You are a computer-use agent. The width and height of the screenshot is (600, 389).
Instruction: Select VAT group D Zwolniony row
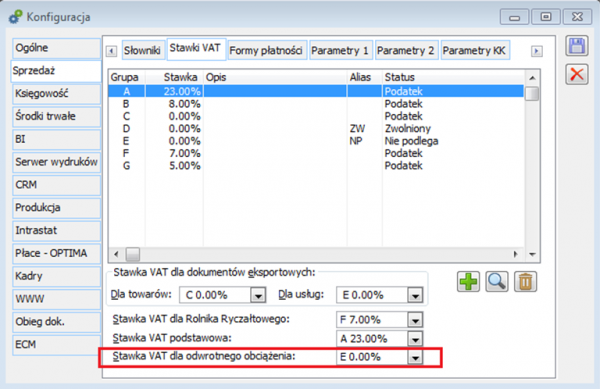click(x=316, y=129)
